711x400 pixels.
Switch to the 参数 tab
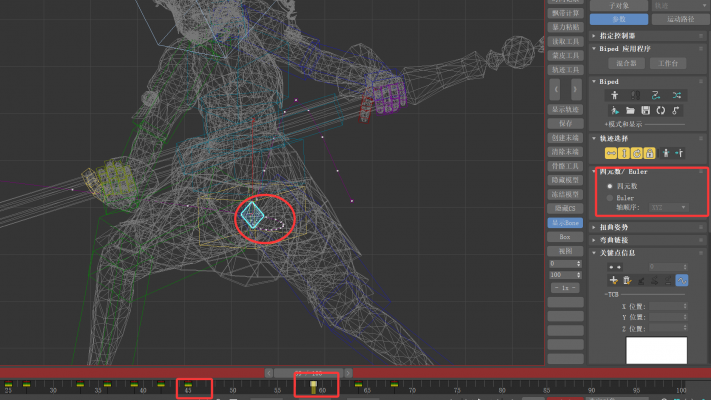coord(618,19)
